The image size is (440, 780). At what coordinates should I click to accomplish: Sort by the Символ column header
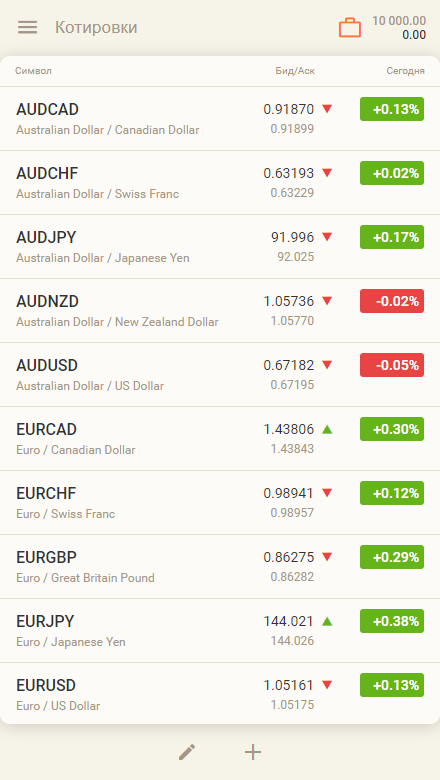click(x=33, y=71)
